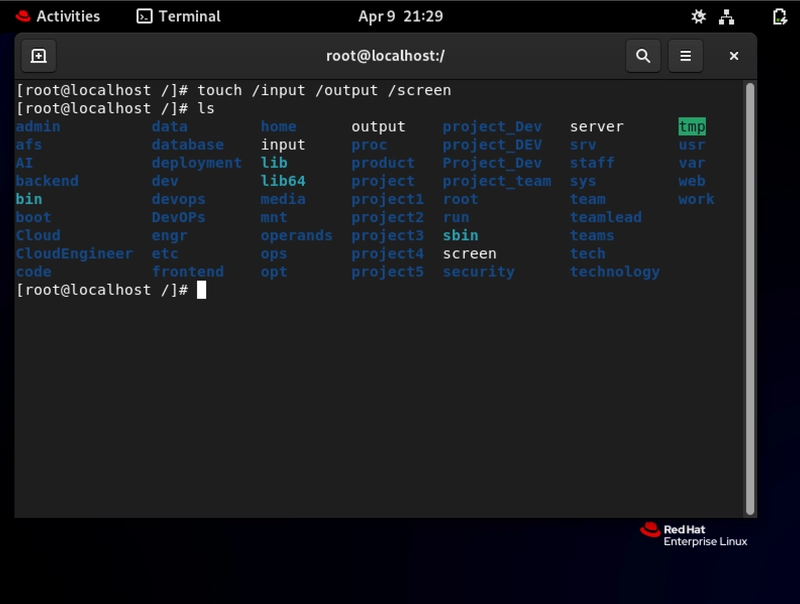The height and width of the screenshot is (604, 800).
Task: Open the clock showing Apr 9 21:29
Action: (x=401, y=16)
